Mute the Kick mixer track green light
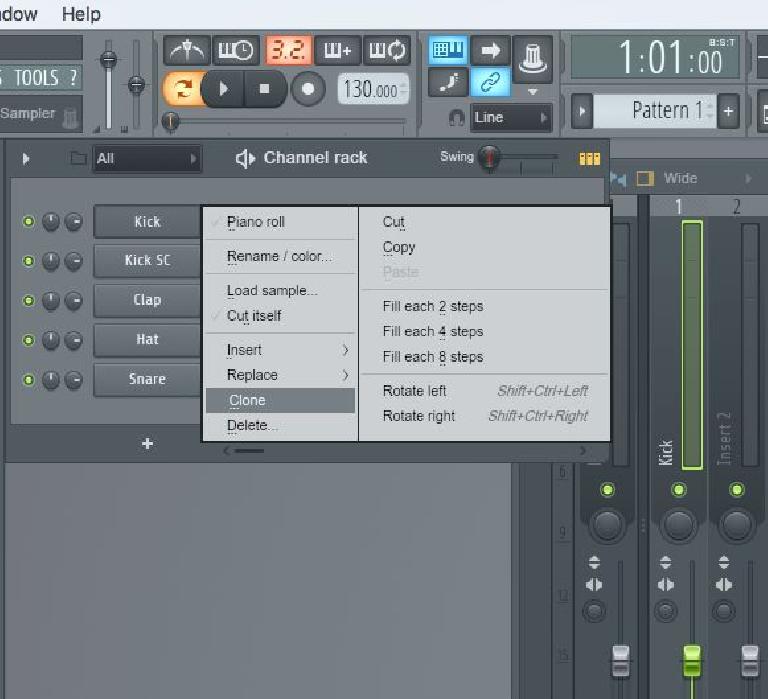 pyautogui.click(x=678, y=489)
